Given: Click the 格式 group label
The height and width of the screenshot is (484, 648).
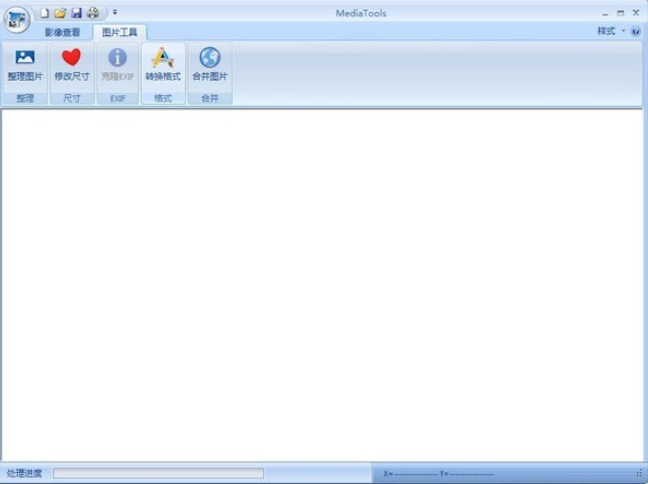Looking at the screenshot, I should click(163, 98).
